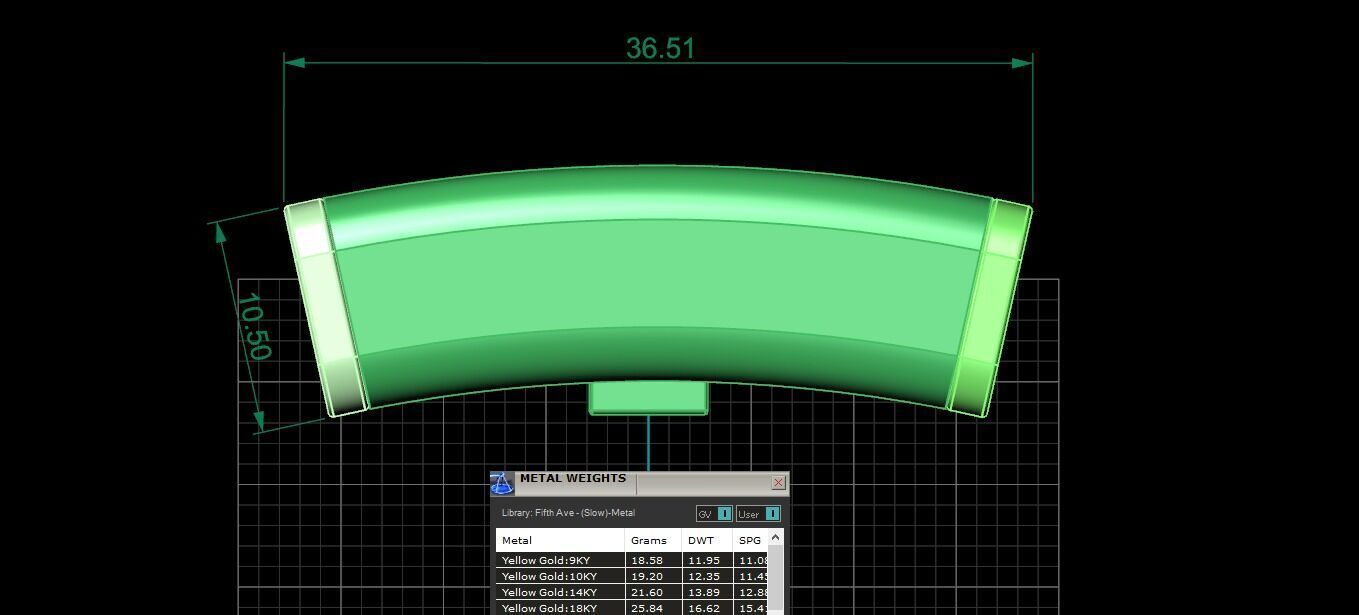Image resolution: width=1359 pixels, height=615 pixels.
Task: Select the Yellow Gold:18KY row
Action: (631, 608)
